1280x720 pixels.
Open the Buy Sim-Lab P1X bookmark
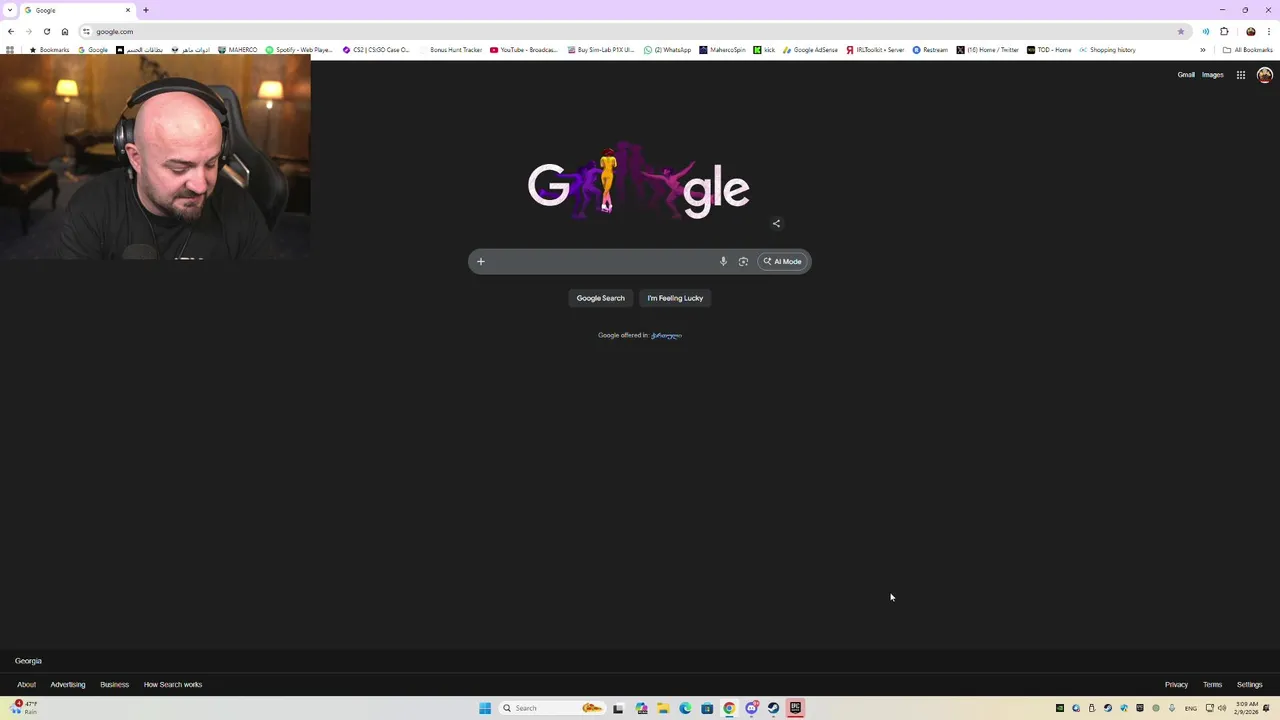(601, 50)
